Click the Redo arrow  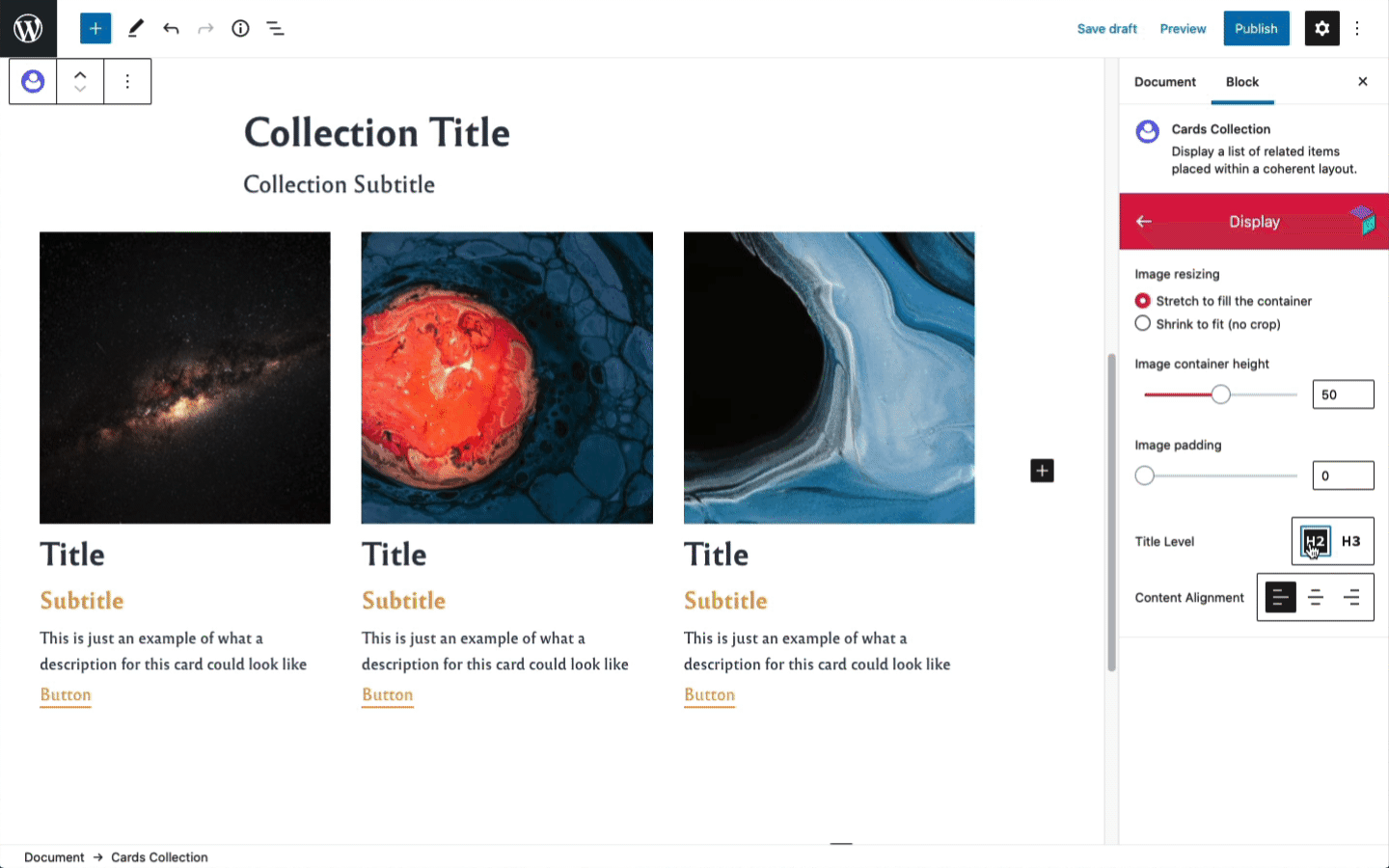click(205, 28)
